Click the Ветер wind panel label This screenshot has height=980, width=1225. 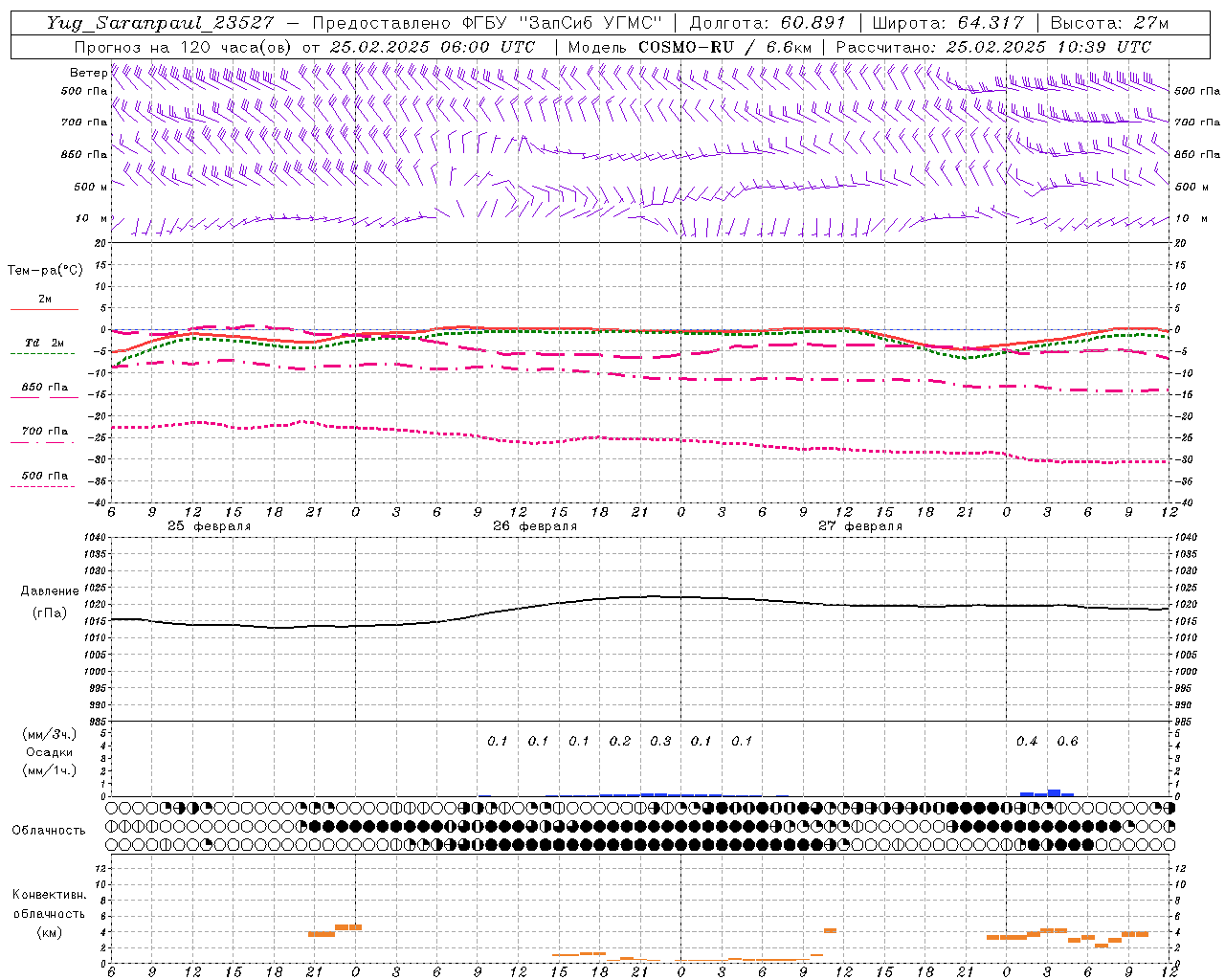pos(89,73)
